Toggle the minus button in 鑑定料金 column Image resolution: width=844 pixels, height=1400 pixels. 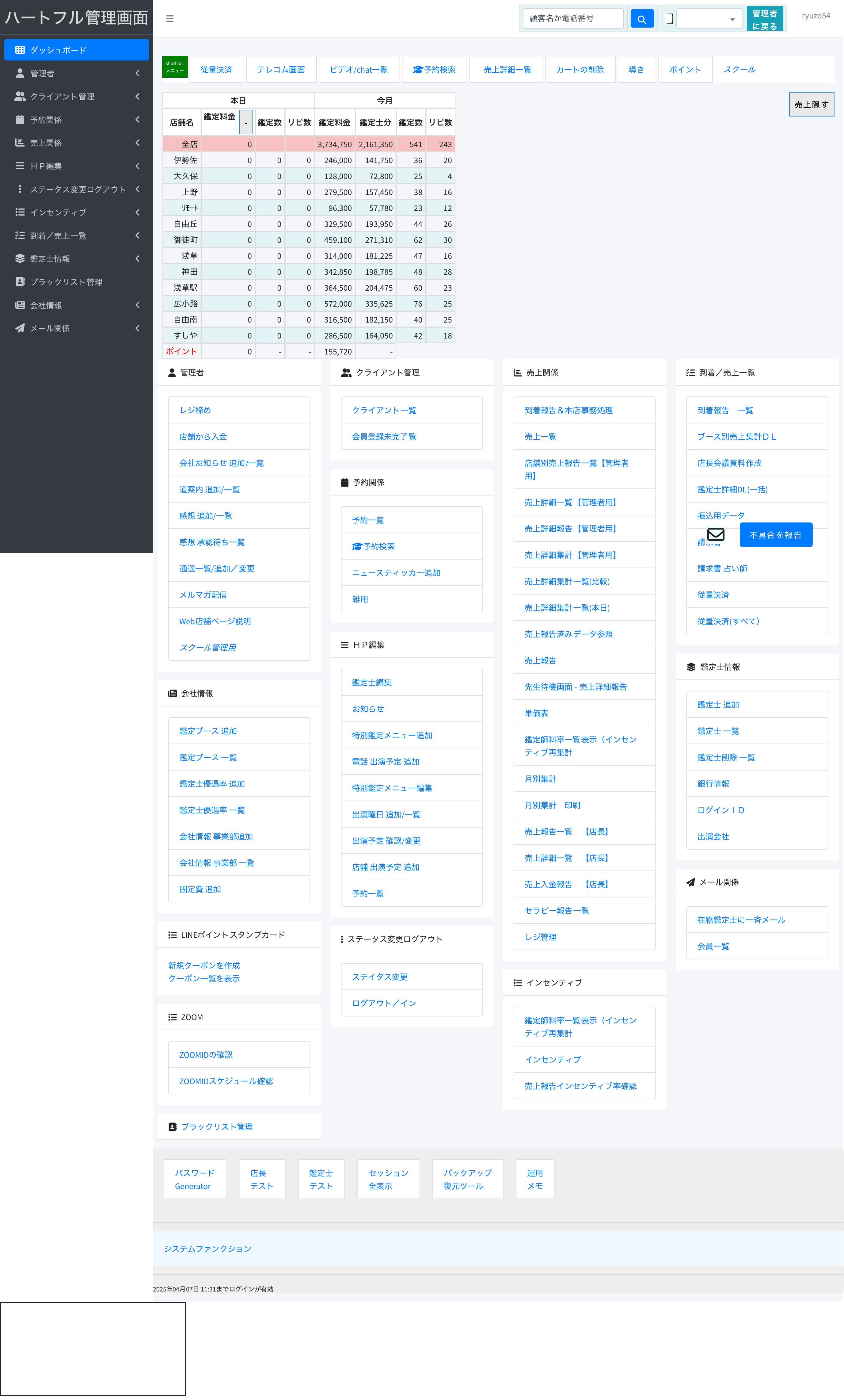245,123
